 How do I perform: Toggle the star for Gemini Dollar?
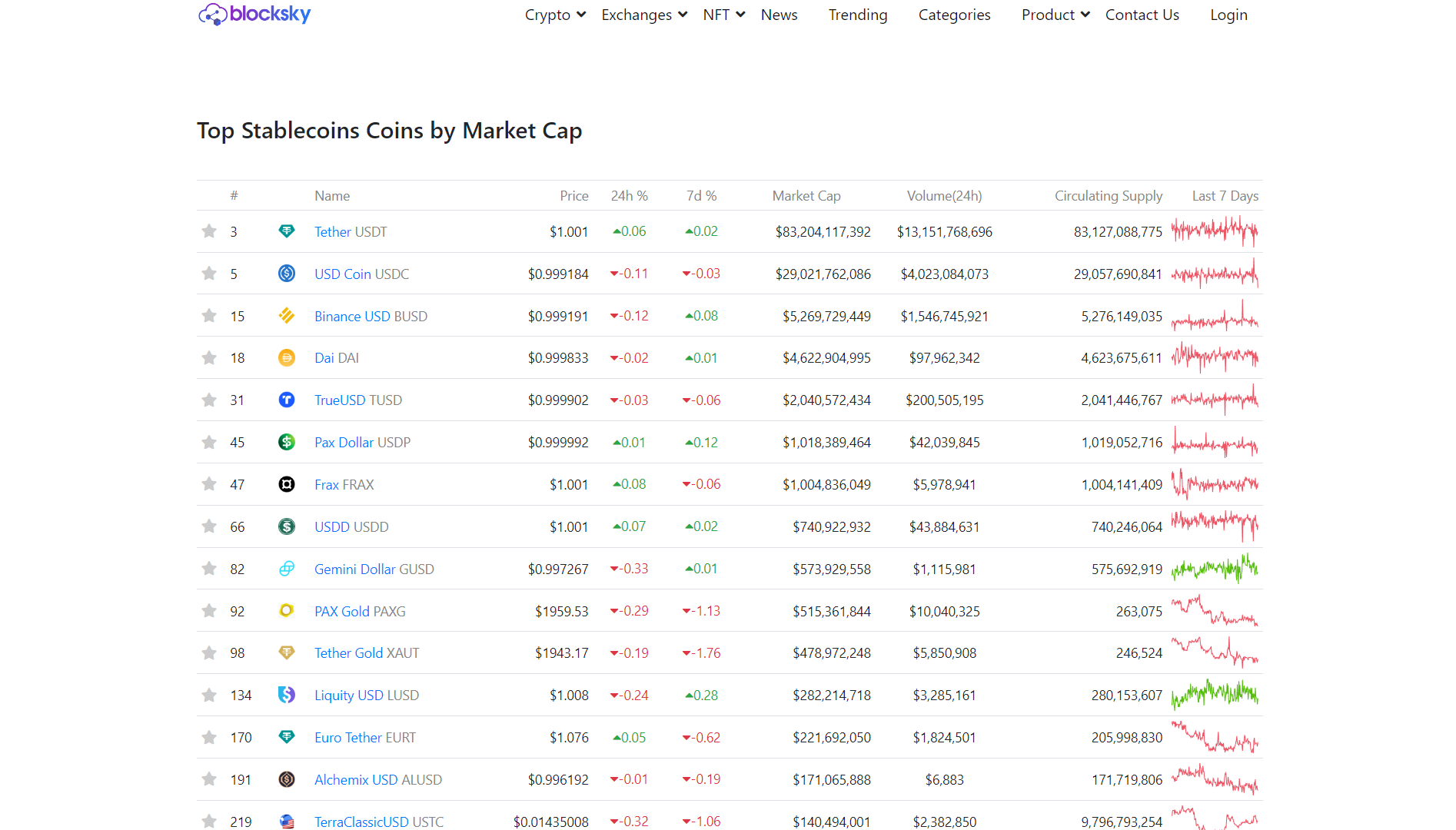click(209, 569)
